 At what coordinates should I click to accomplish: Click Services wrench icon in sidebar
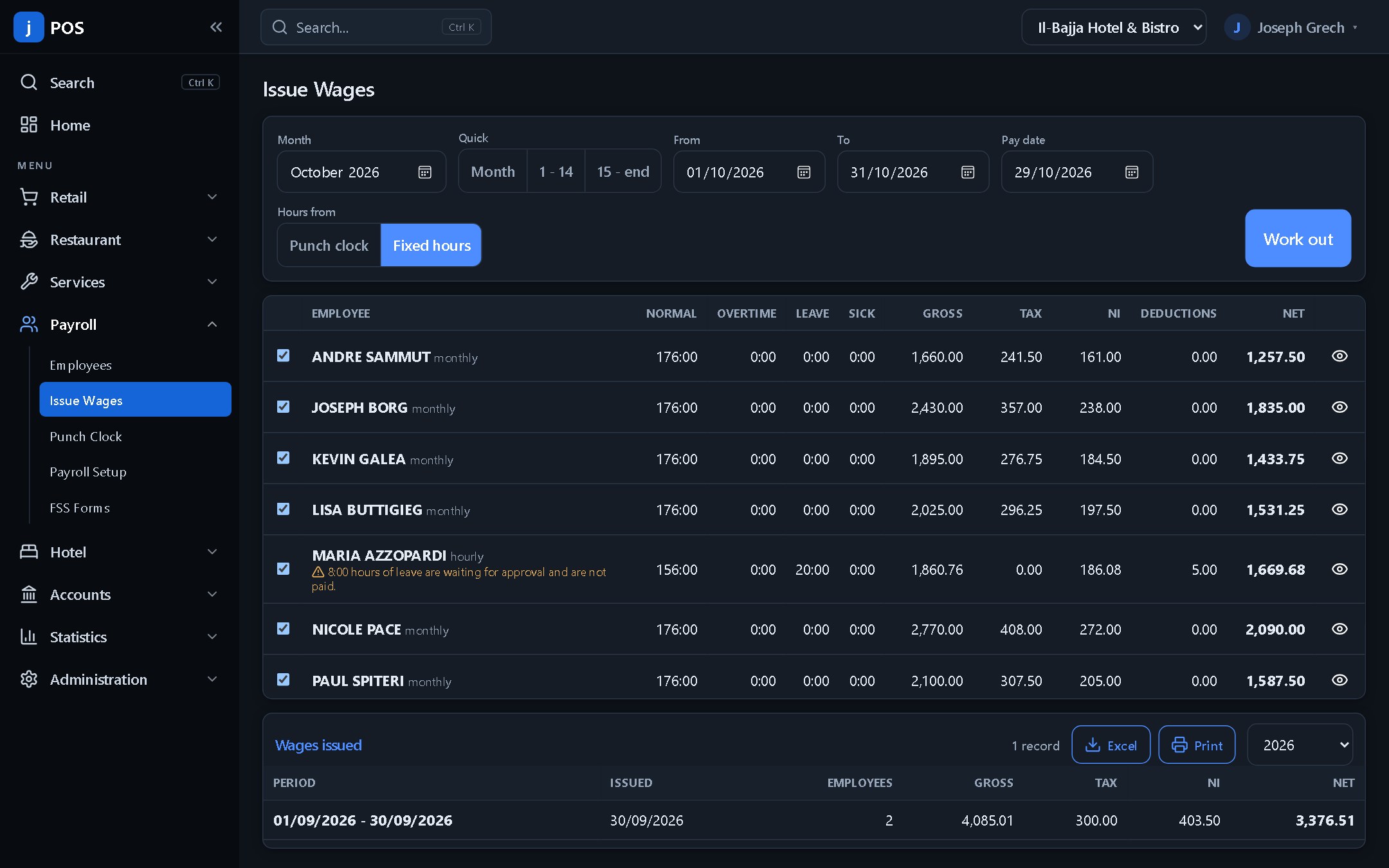click(29, 282)
